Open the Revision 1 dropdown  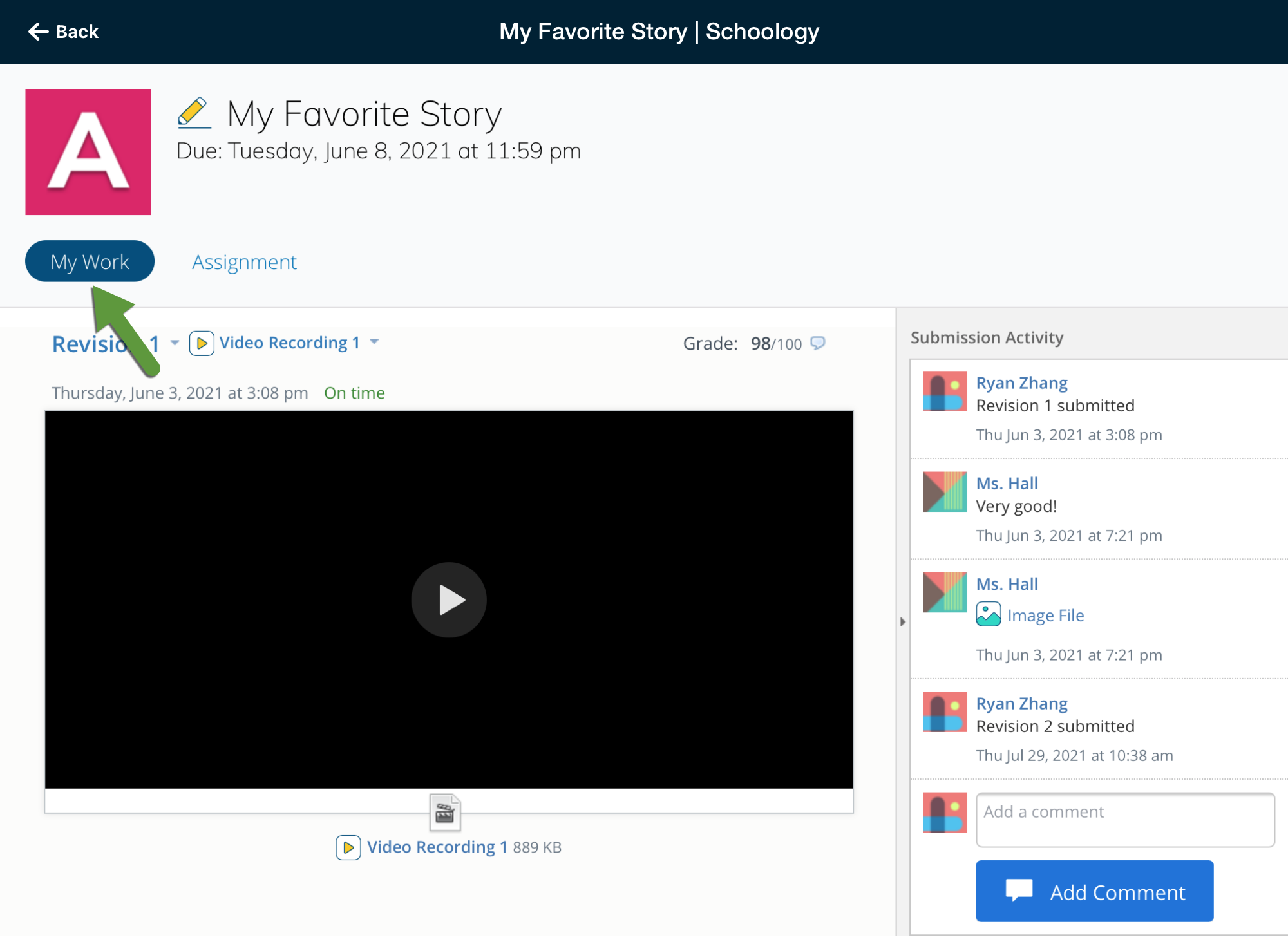point(175,343)
